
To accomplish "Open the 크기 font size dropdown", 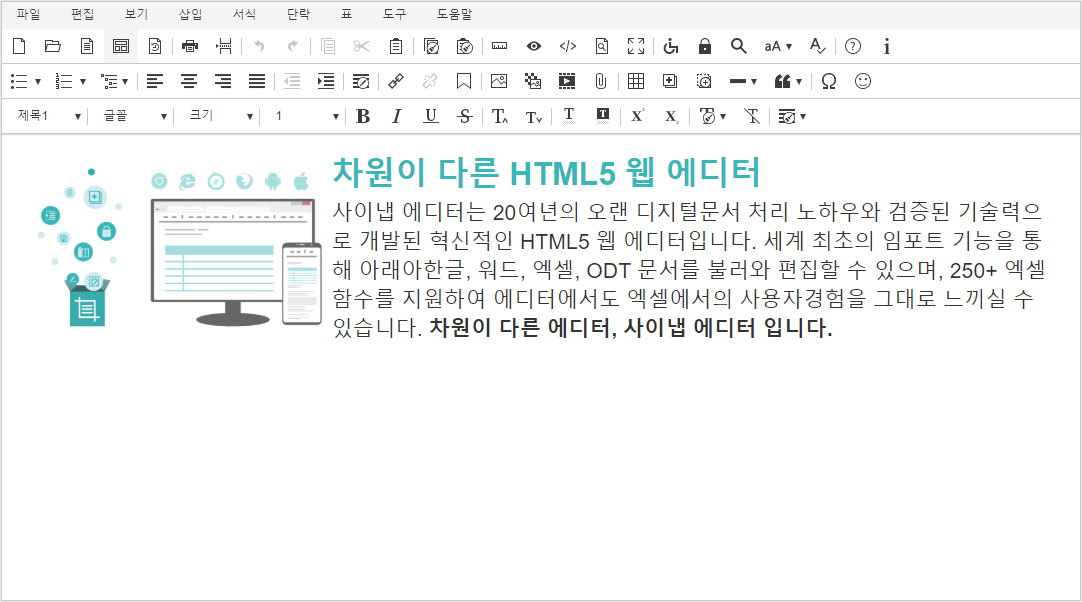I will 221,116.
